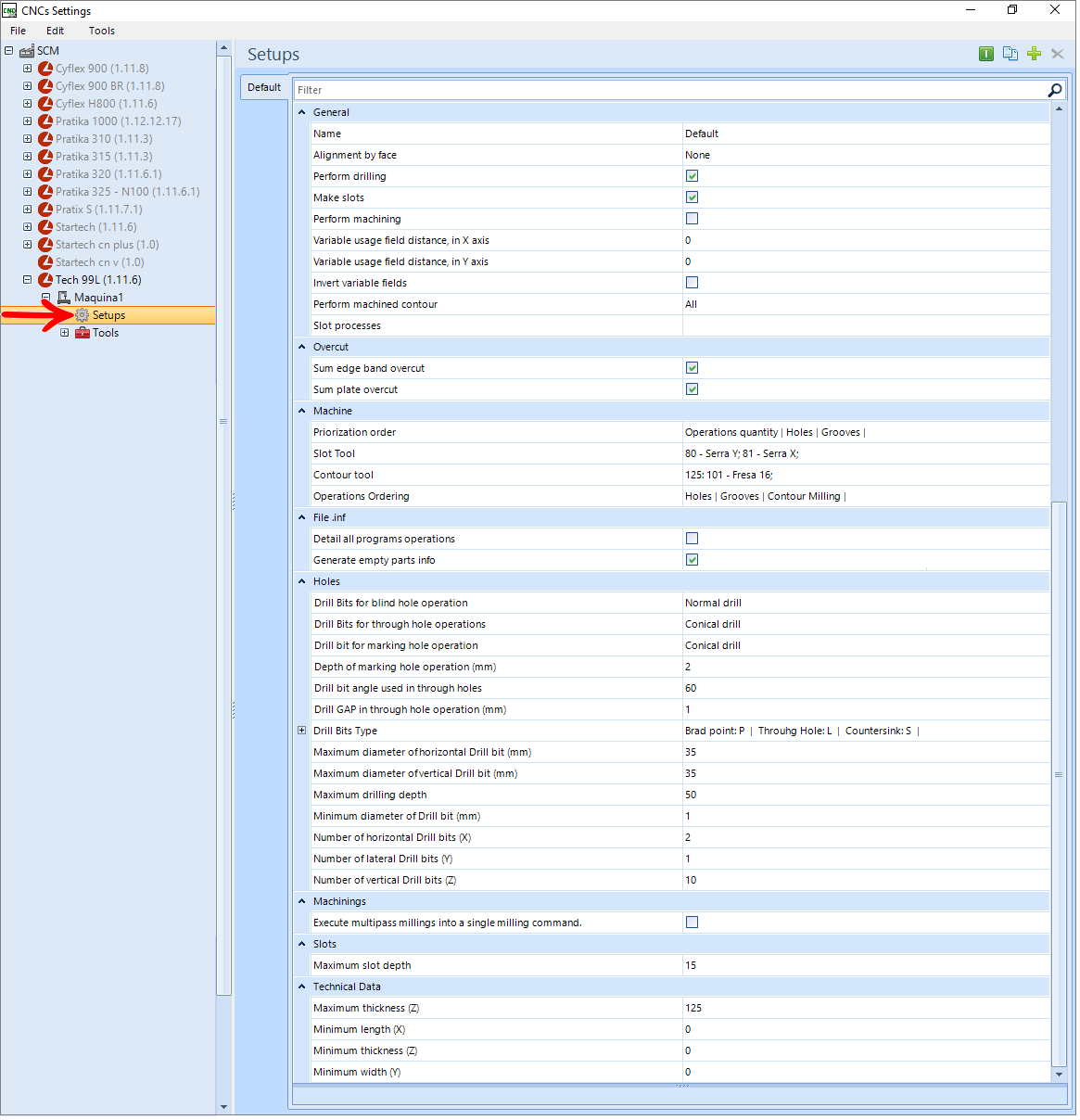Collapse the Holes section chevron
1080x1120 pixels.
pyautogui.click(x=302, y=581)
